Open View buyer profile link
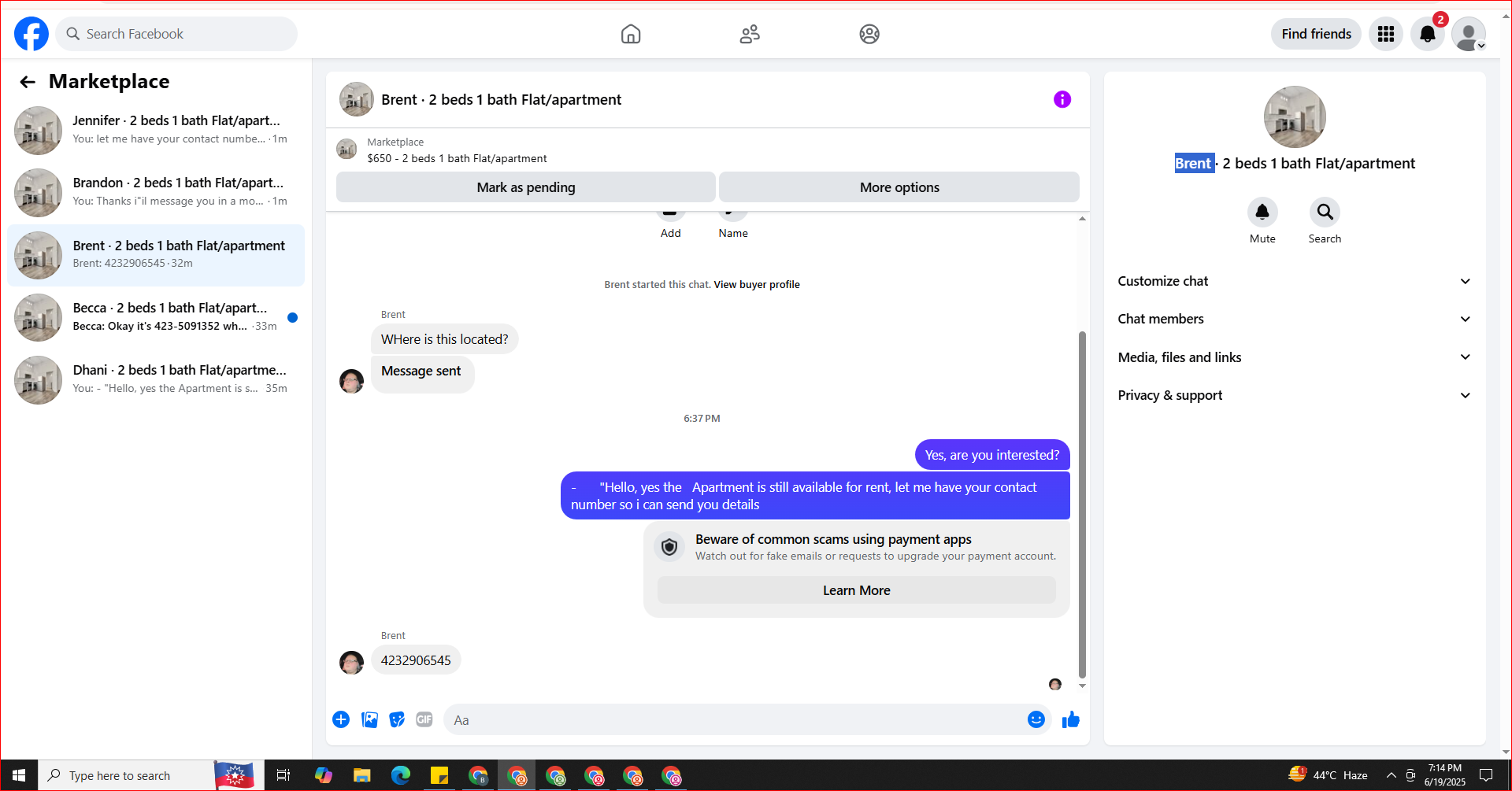This screenshot has width=1512, height=791. click(x=757, y=285)
